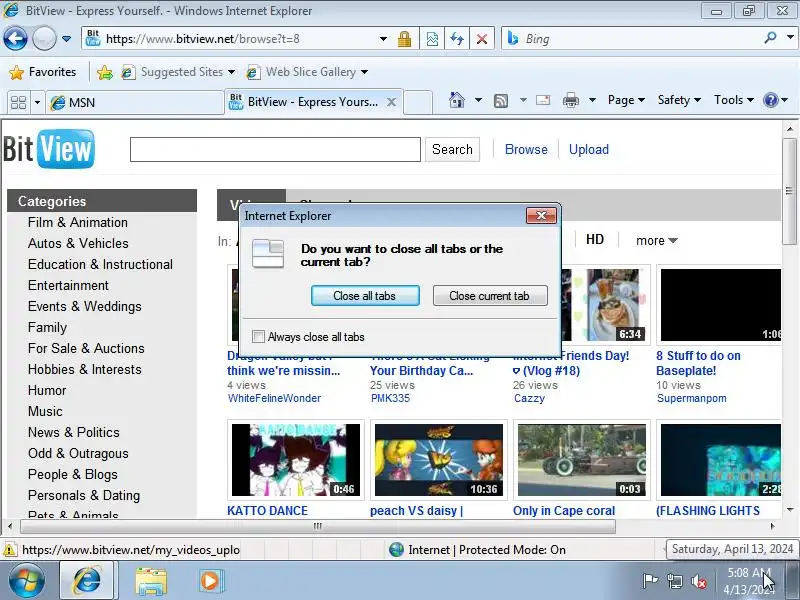This screenshot has height=600, width=800.
Task: Open the Browse link
Action: point(526,149)
